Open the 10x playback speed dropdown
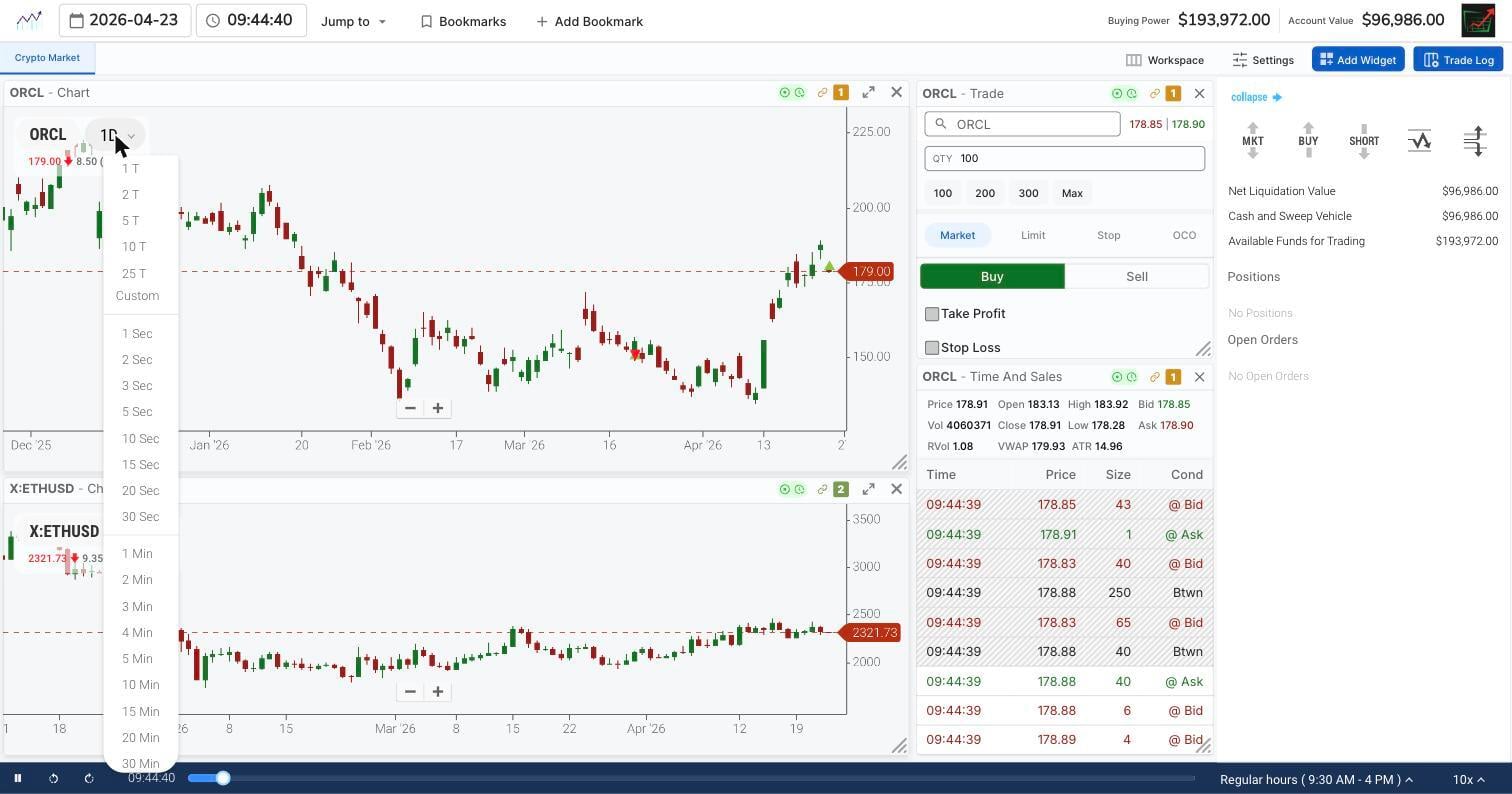This screenshot has height=794, width=1512. tap(1468, 779)
